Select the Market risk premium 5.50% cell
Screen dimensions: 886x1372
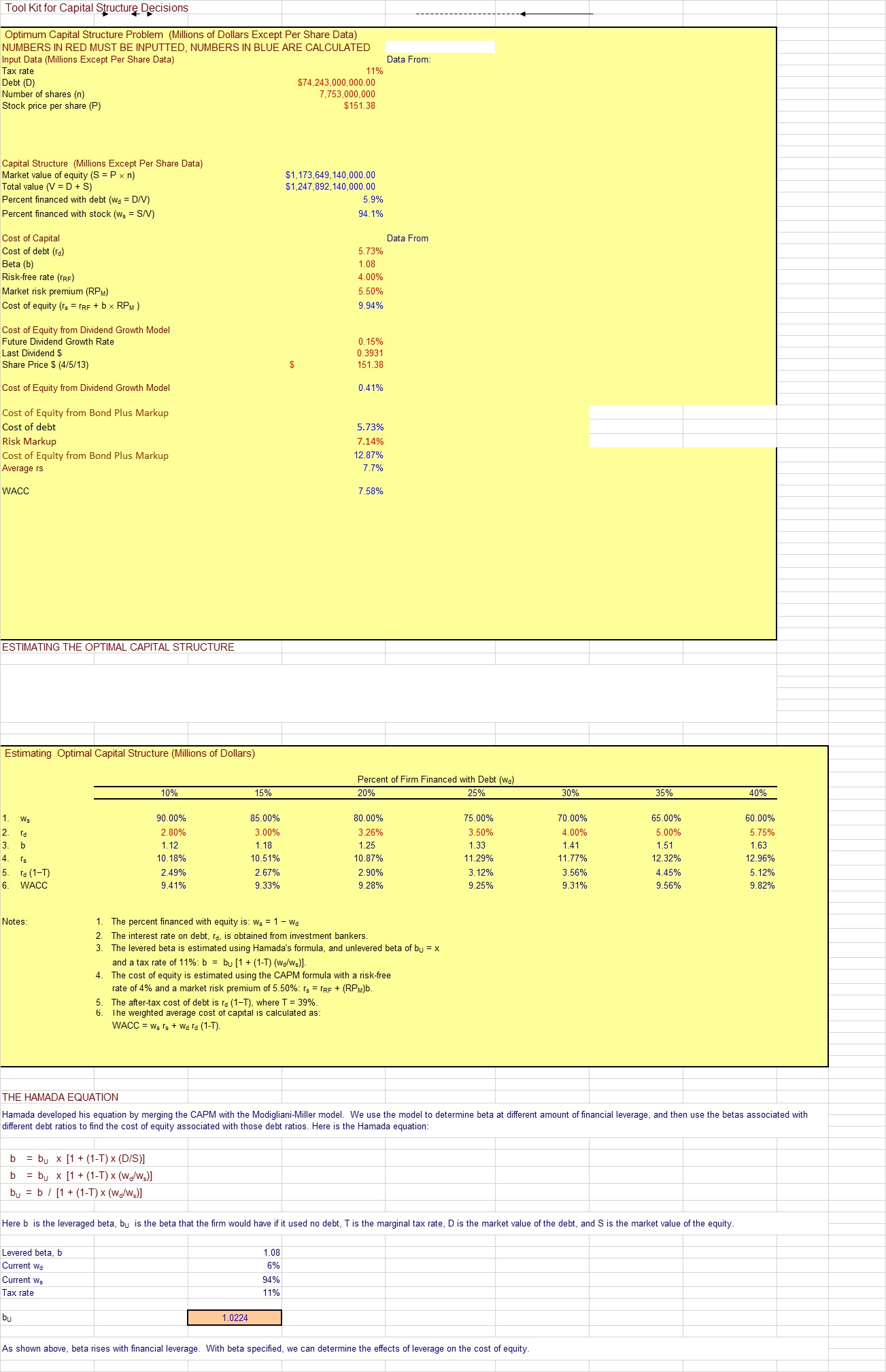click(x=371, y=292)
